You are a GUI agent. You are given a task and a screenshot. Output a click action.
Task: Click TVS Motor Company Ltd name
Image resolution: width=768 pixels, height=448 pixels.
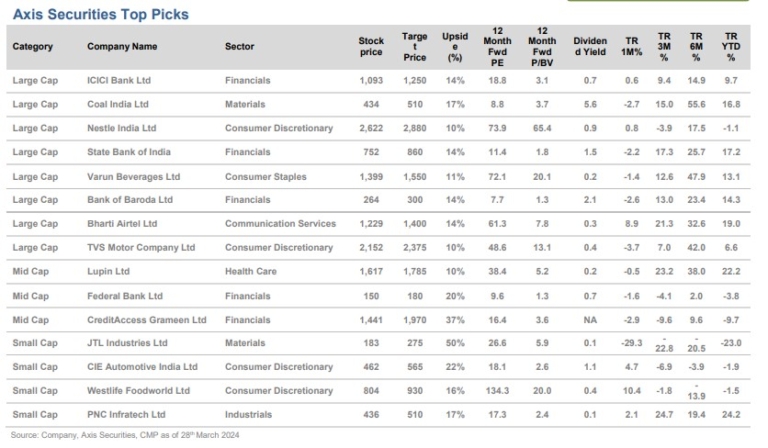click(141, 247)
